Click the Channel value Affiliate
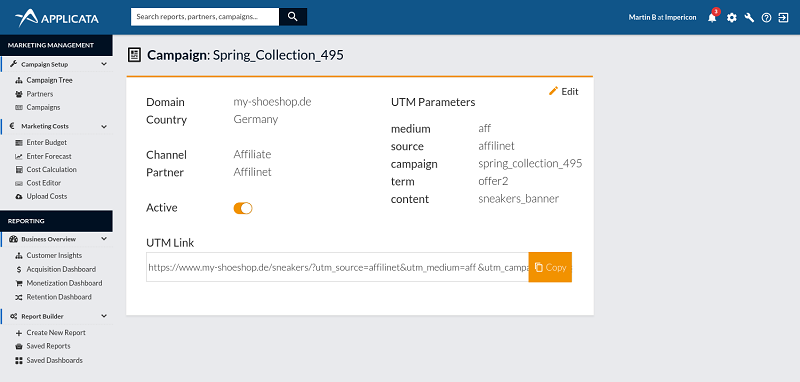 coord(252,155)
